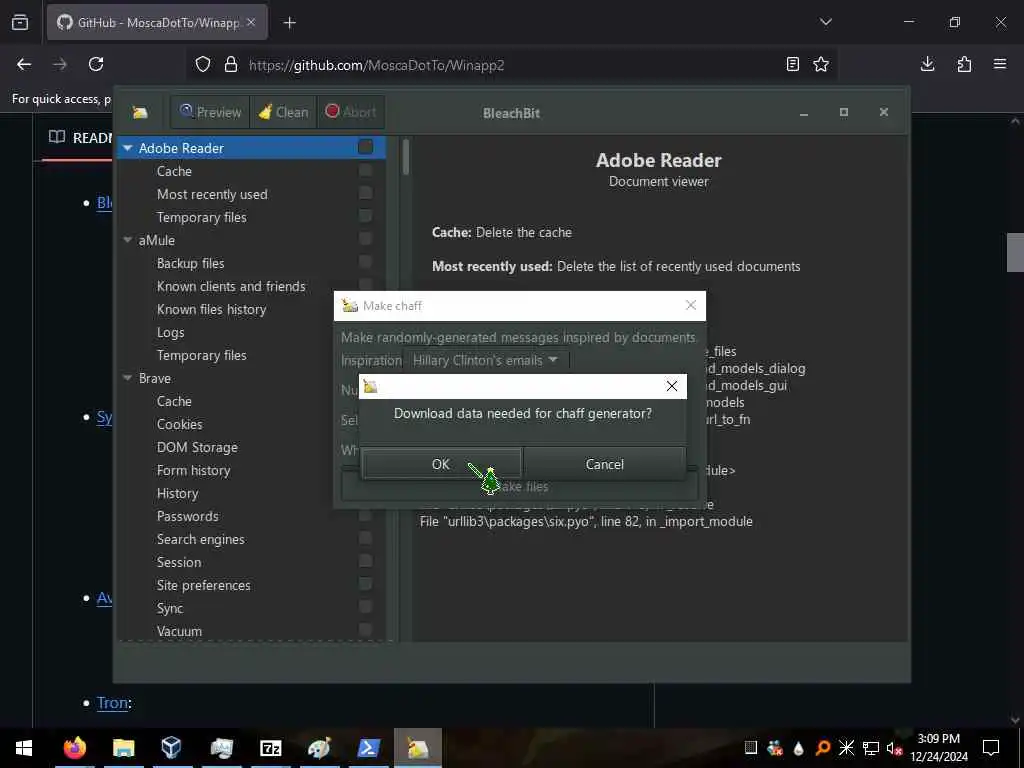Select the aMule Logs row
This screenshot has height=768, width=1024.
tap(170, 332)
